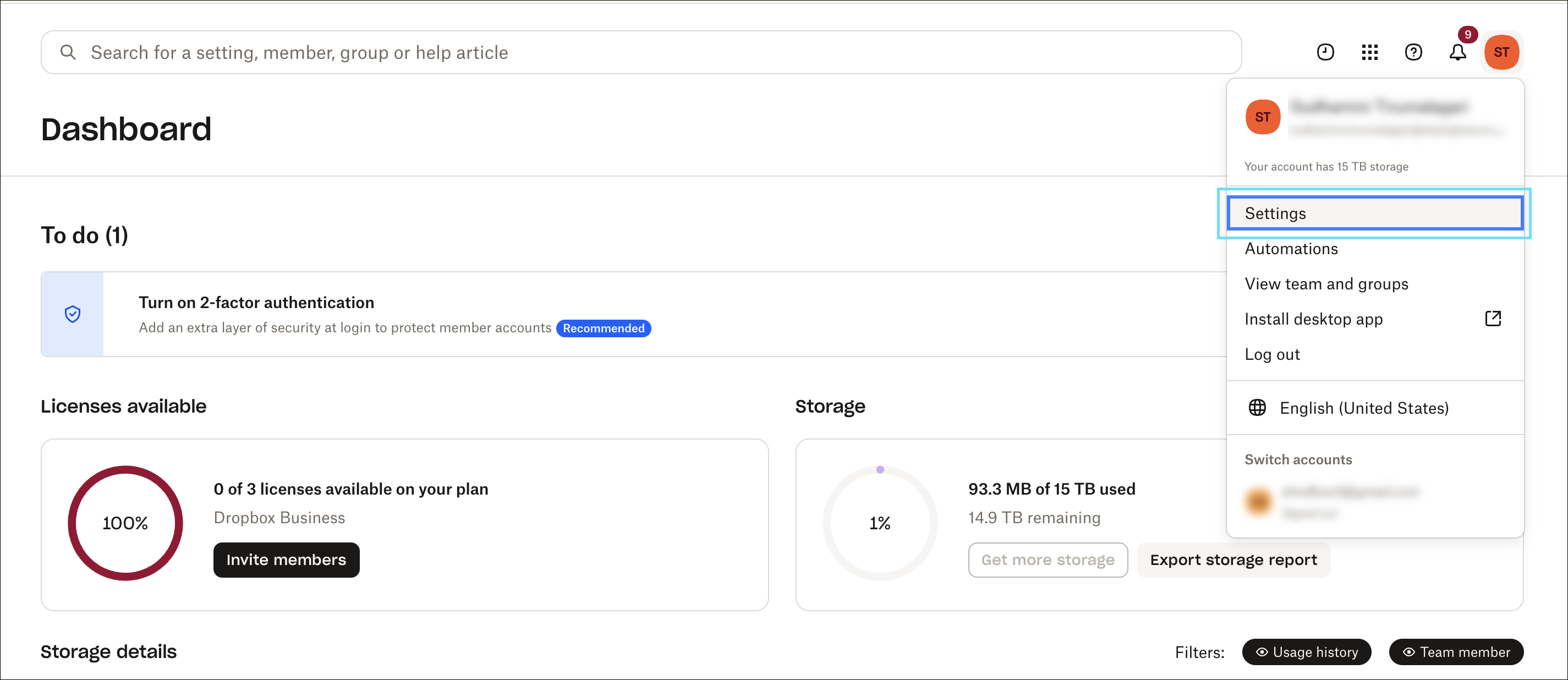Image resolution: width=1568 pixels, height=680 pixels.
Task: Open the notifications bell icon
Action: [x=1457, y=52]
